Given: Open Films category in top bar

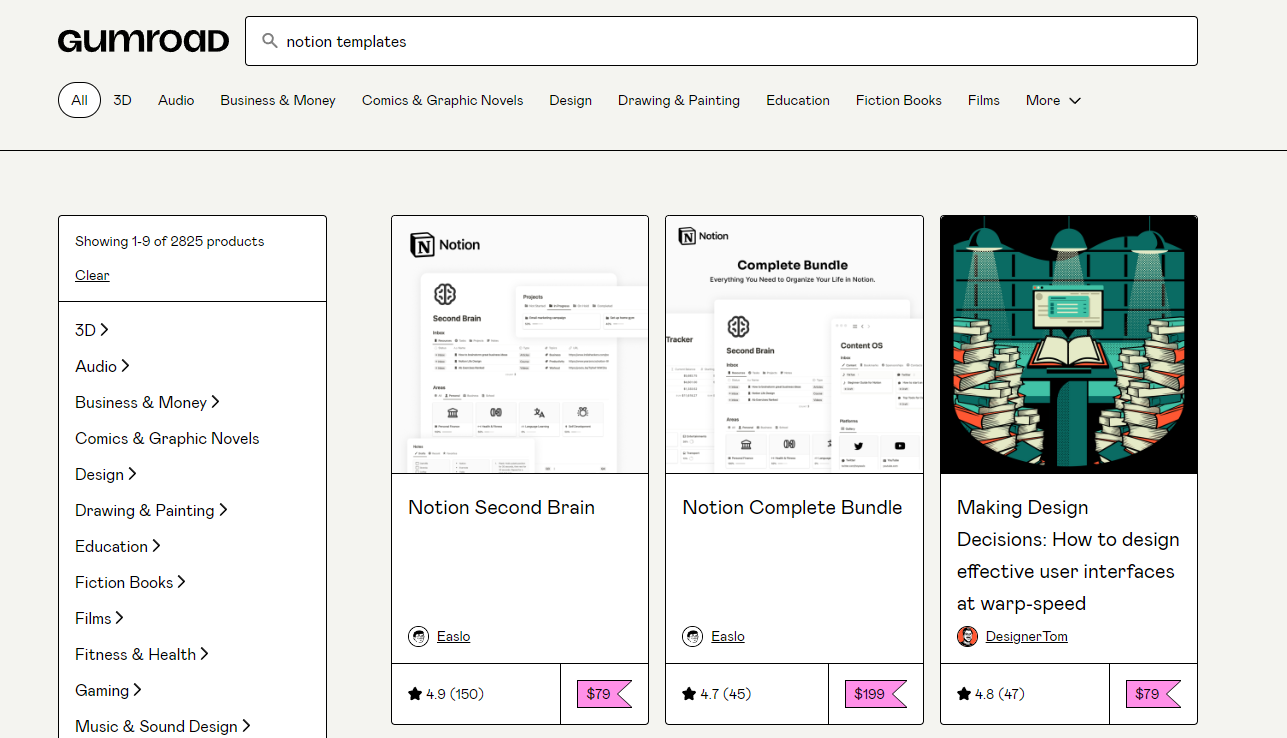Looking at the screenshot, I should click(984, 100).
